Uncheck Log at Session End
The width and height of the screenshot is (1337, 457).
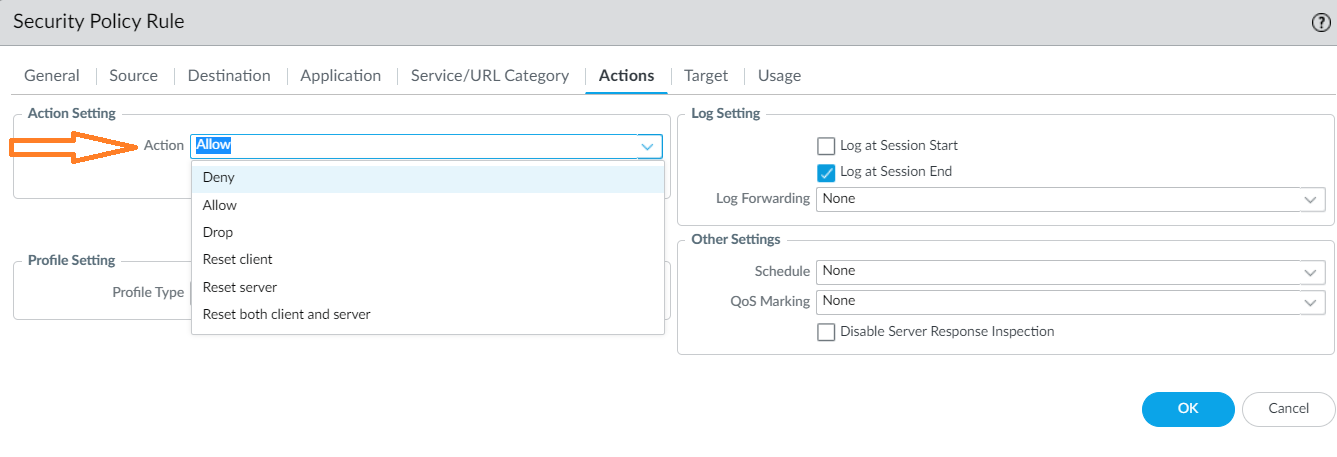826,172
